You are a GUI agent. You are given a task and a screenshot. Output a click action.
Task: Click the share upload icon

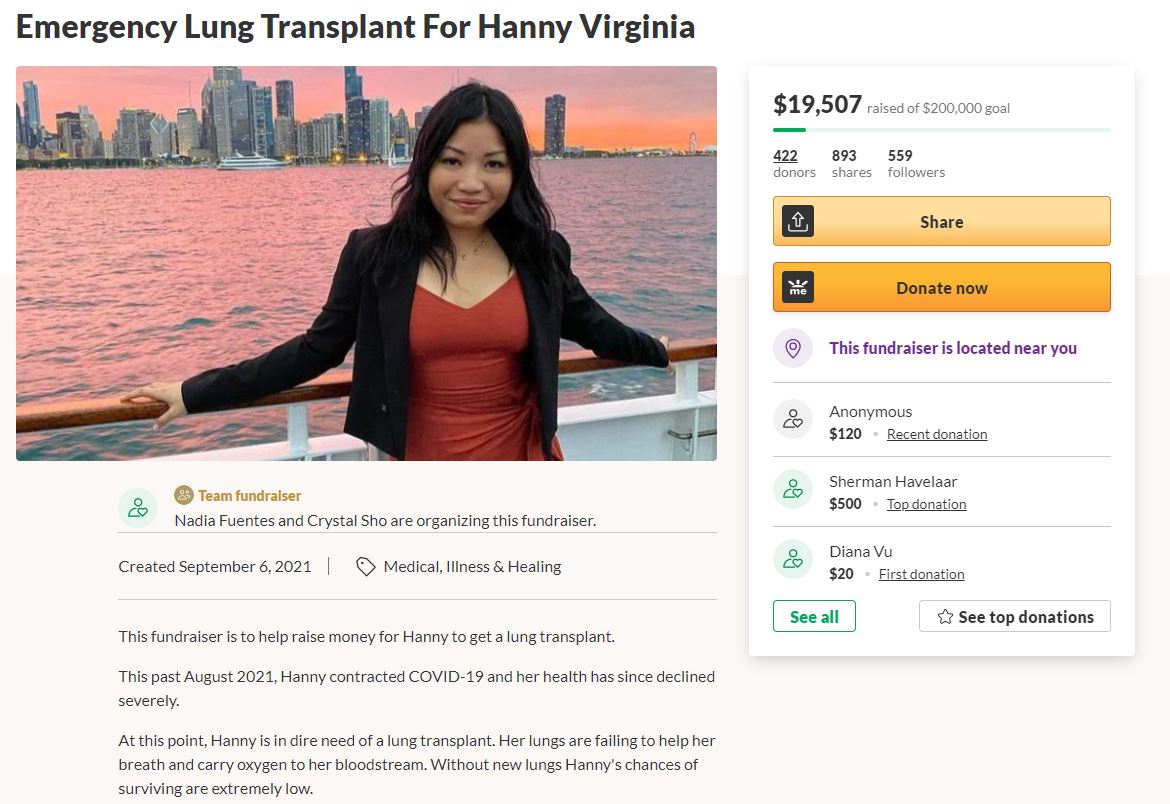coord(797,221)
